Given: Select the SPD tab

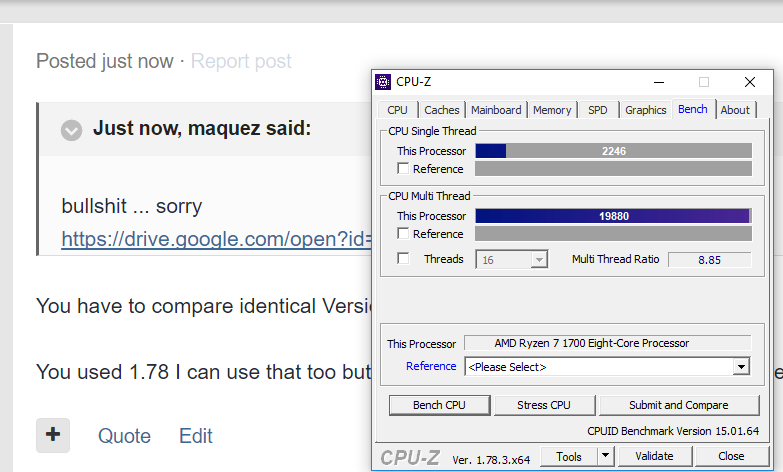Looking at the screenshot, I should click(x=598, y=110).
